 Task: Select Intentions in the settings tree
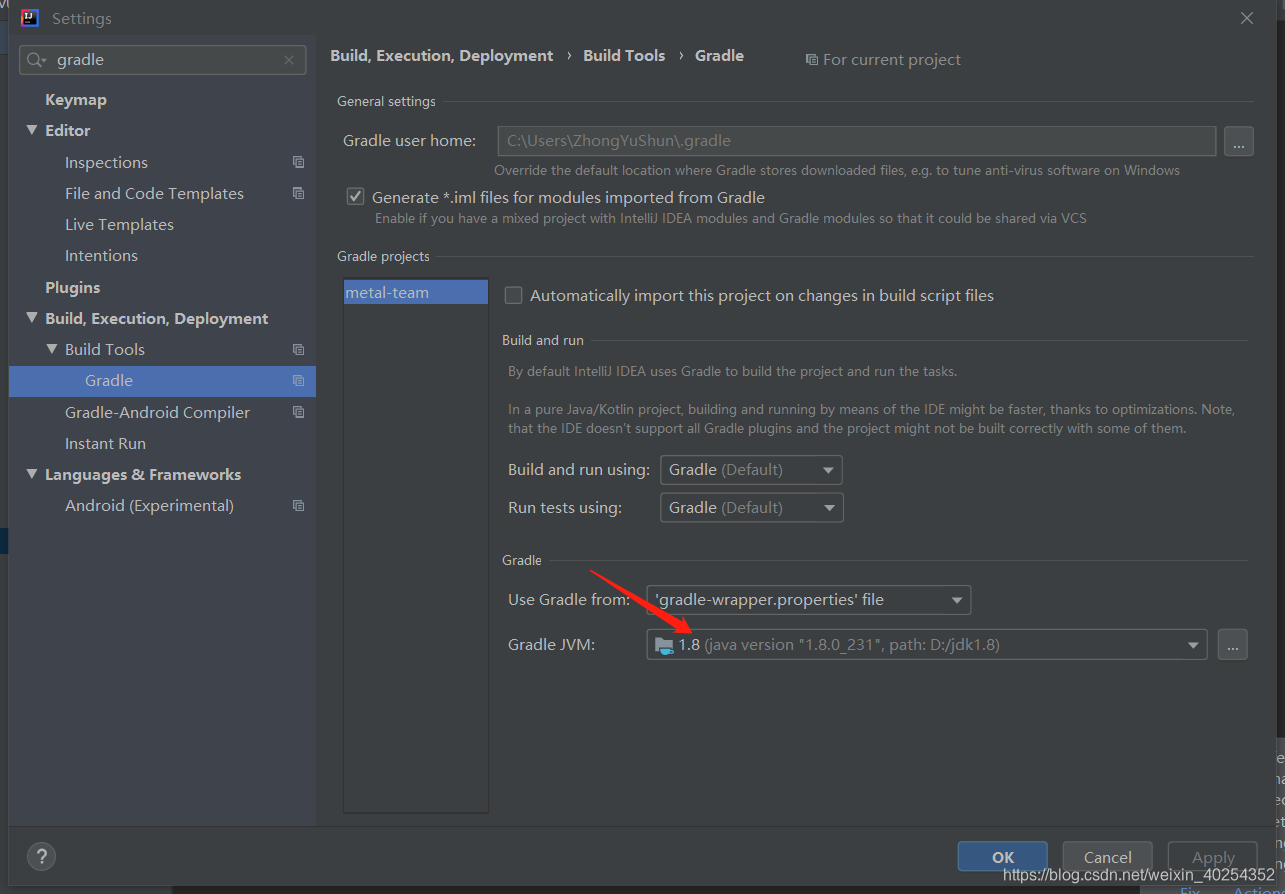[x=101, y=255]
